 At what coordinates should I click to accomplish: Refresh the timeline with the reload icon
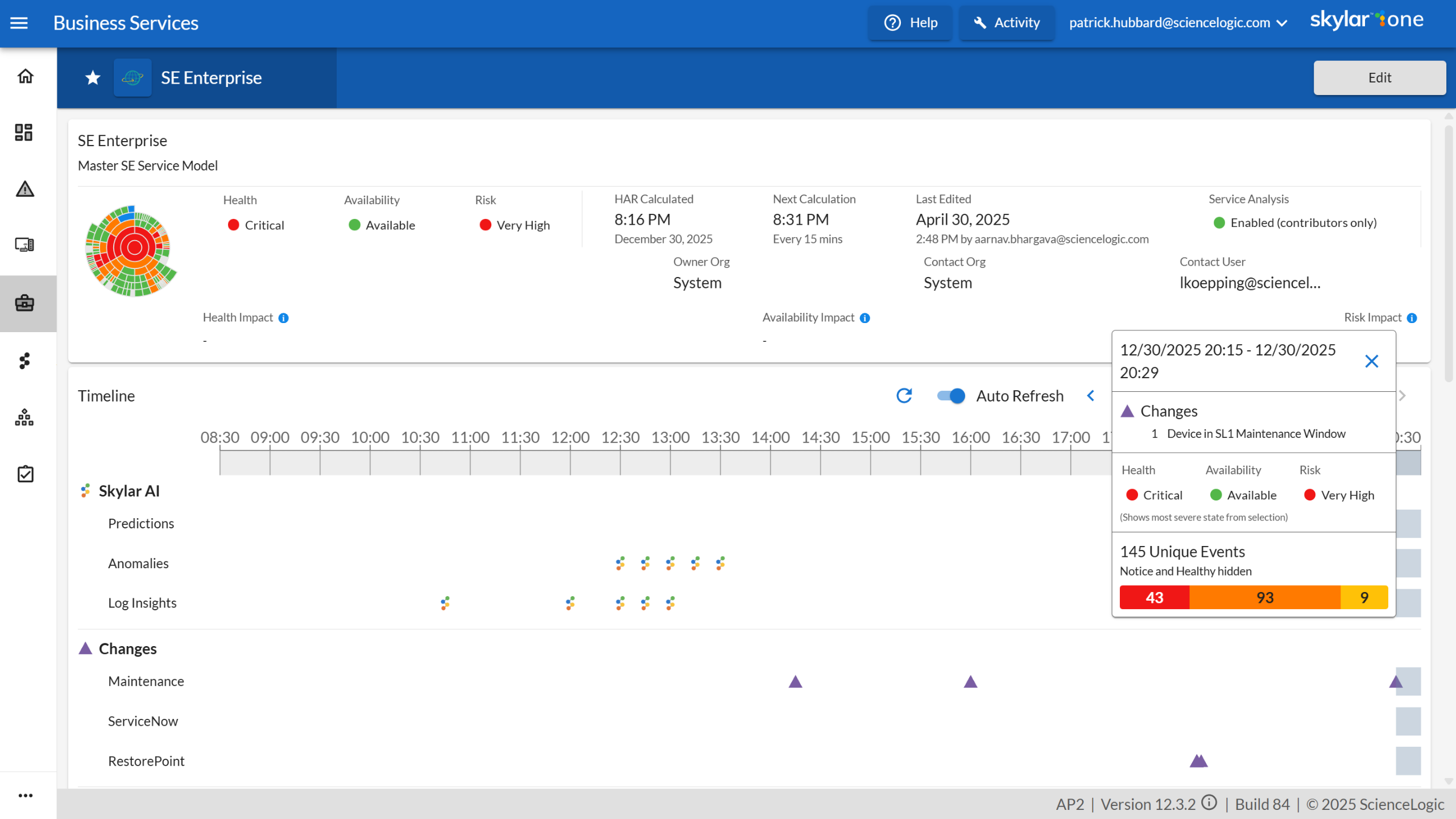click(x=904, y=396)
